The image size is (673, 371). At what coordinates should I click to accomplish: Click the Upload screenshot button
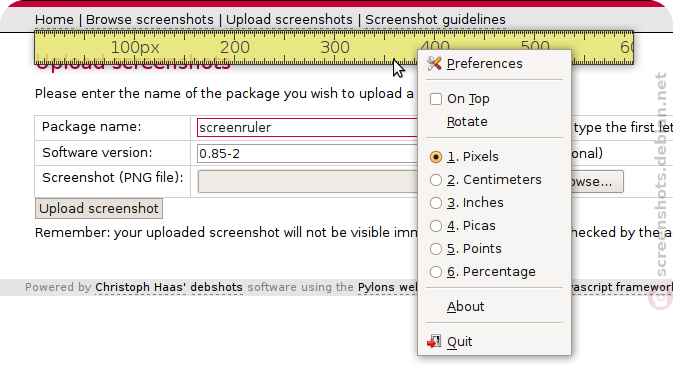point(99,209)
